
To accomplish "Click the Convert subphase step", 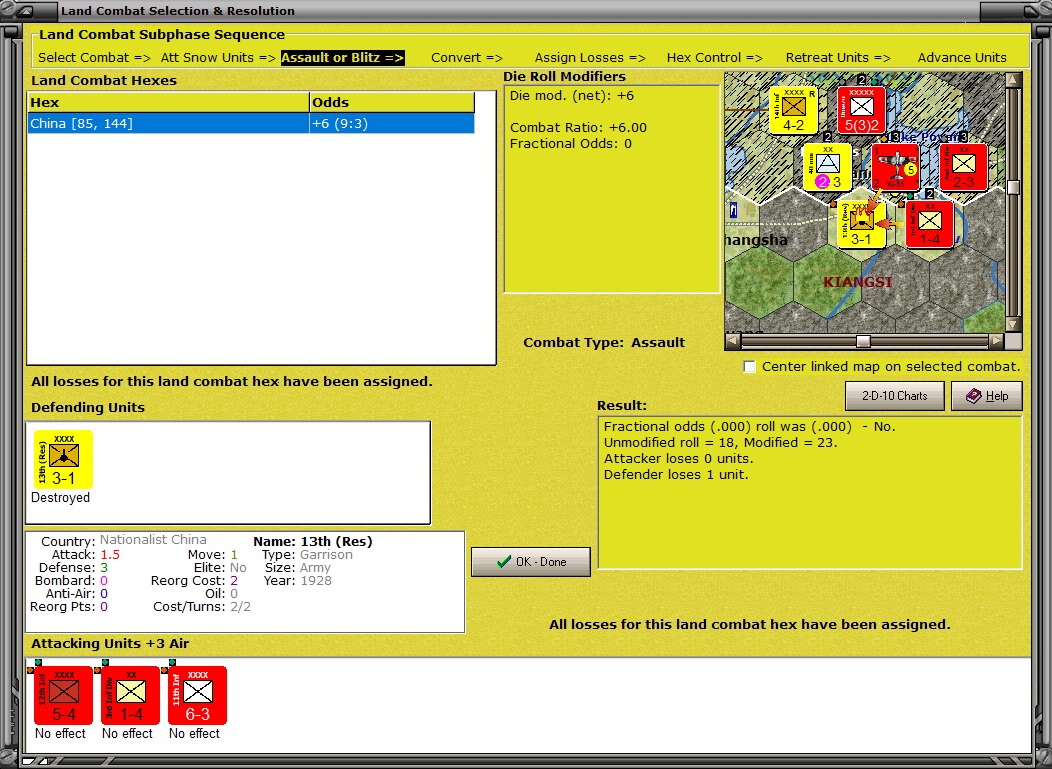I will point(466,58).
